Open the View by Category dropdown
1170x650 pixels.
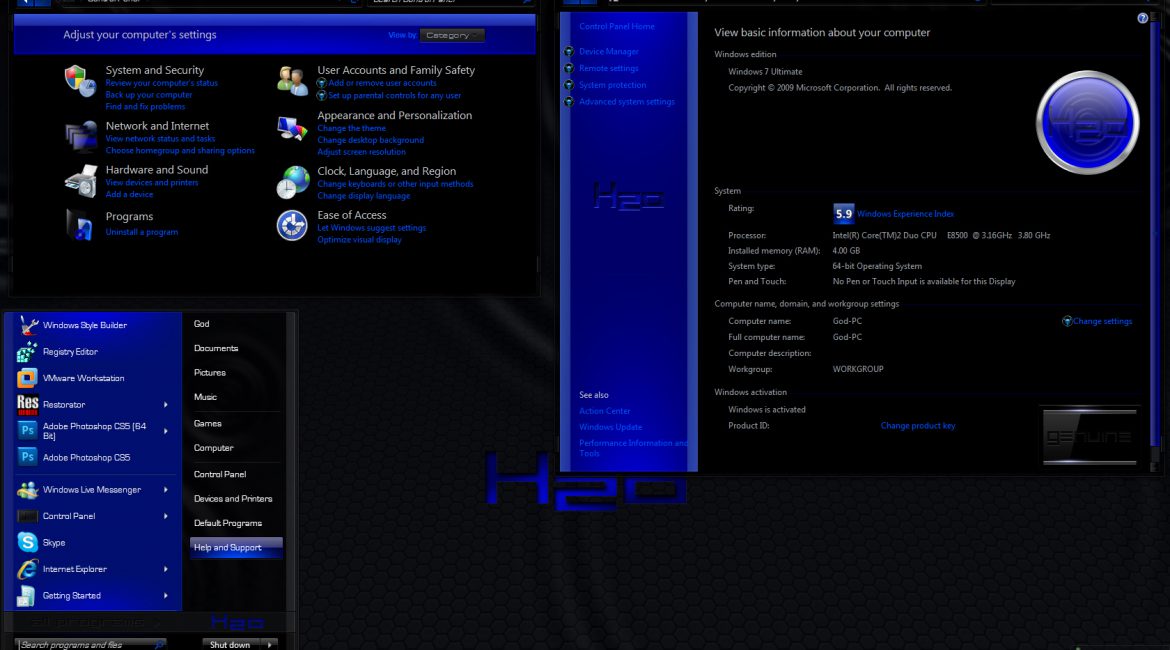pos(452,35)
